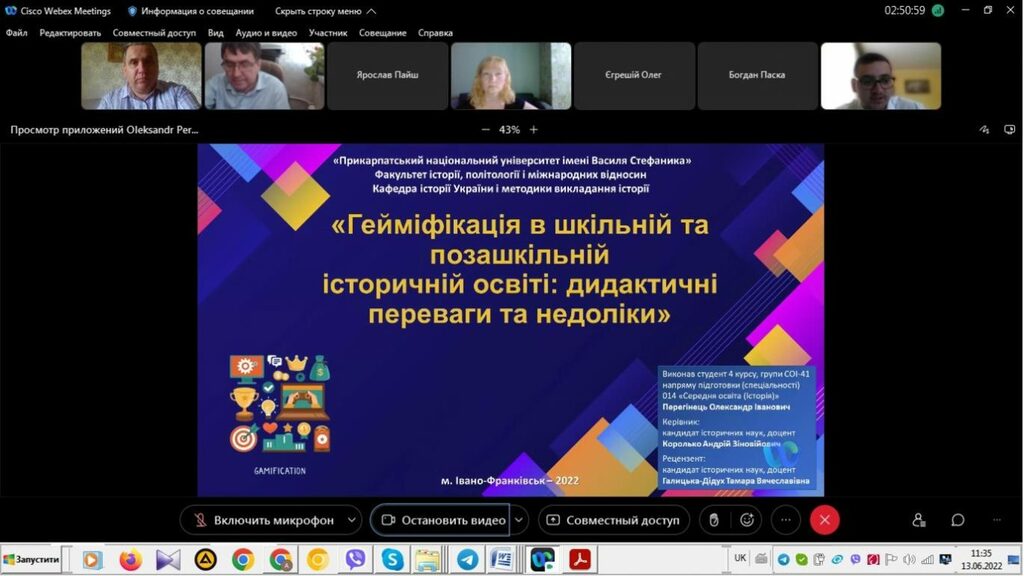Screen dimensions: 1024x576
Task: Expand the microphone options arrow
Action: pos(351,520)
